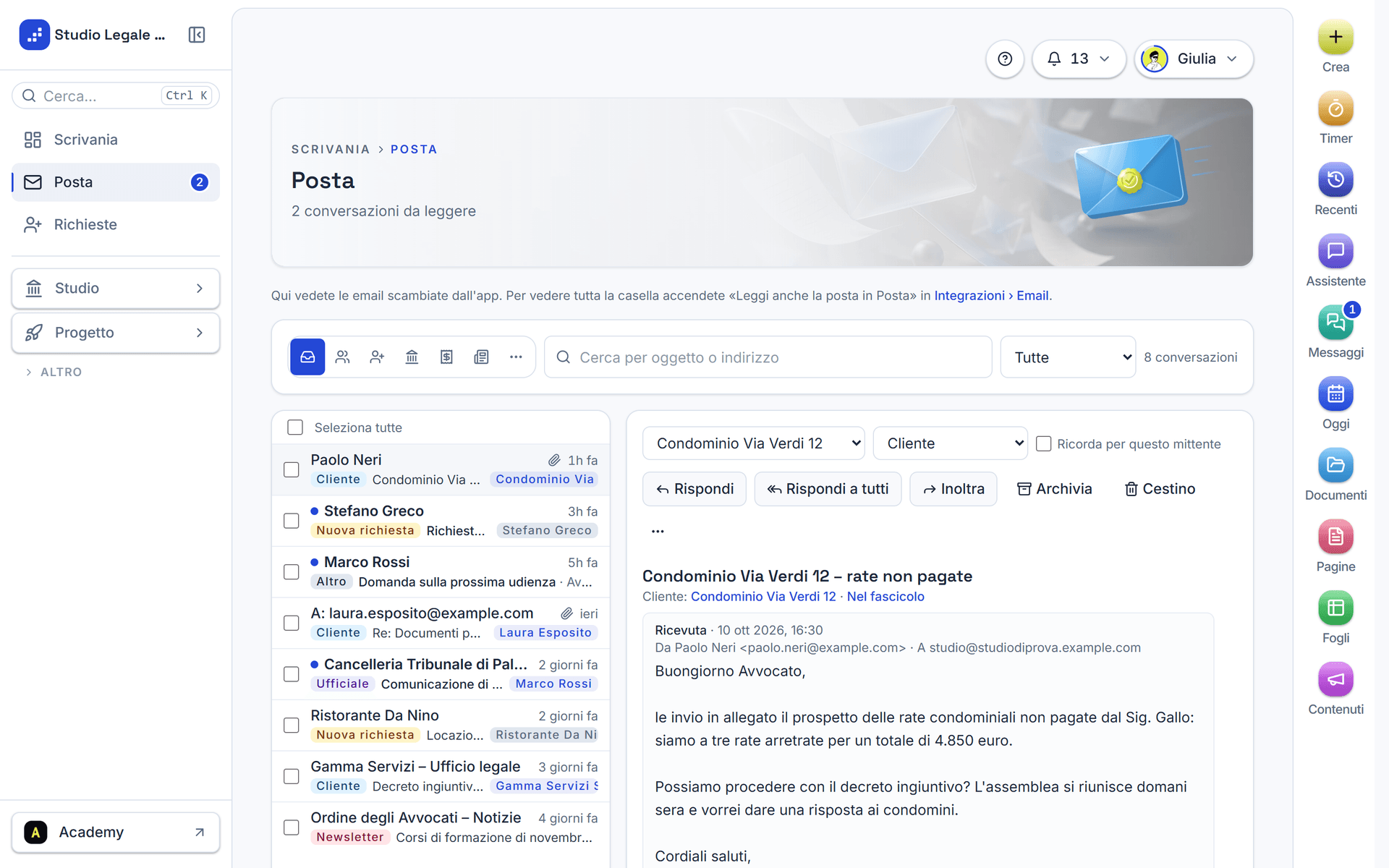Image resolution: width=1389 pixels, height=868 pixels.
Task: Select the Paolo Neri conversation checkbox
Action: pos(292,469)
